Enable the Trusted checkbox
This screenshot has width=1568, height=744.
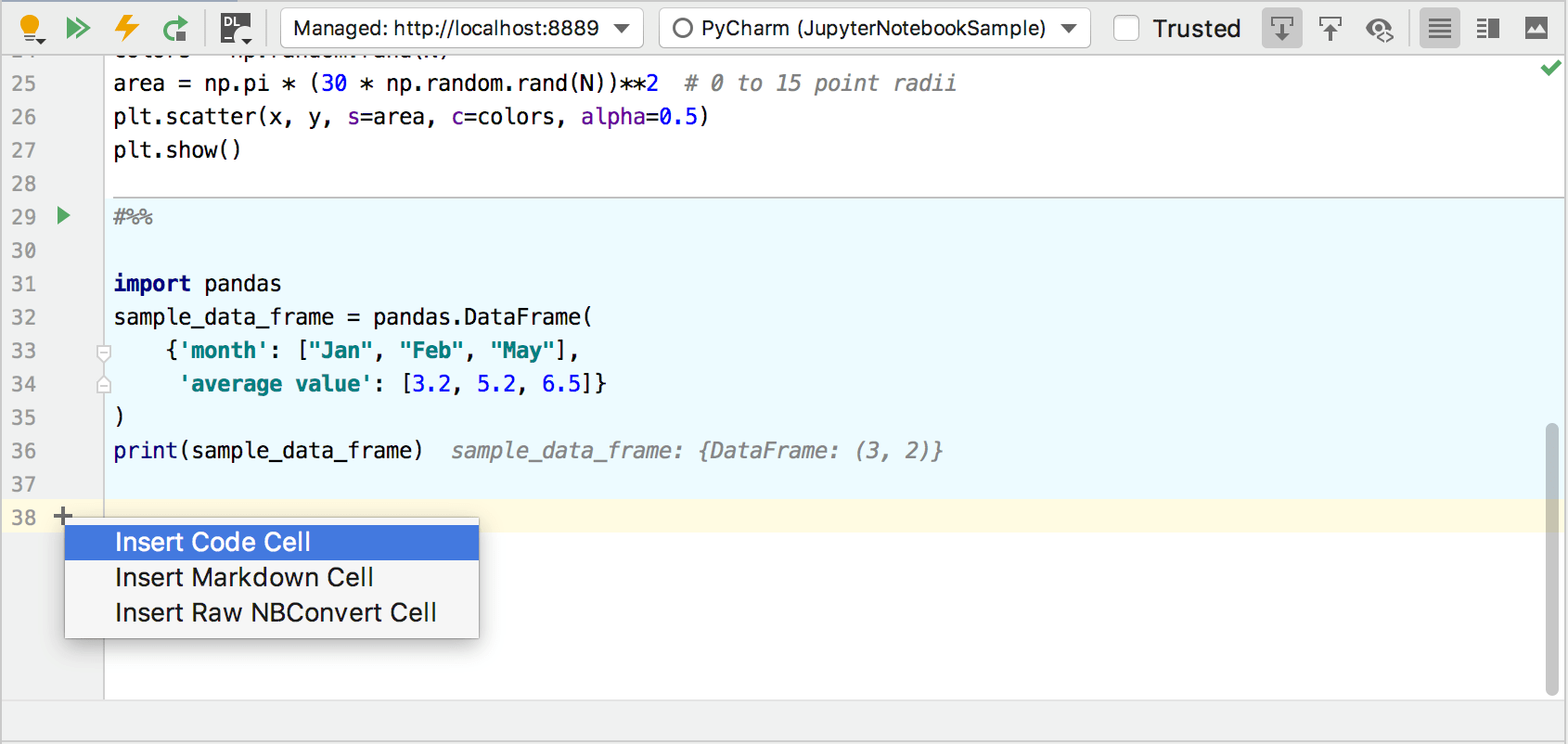pyautogui.click(x=1125, y=29)
